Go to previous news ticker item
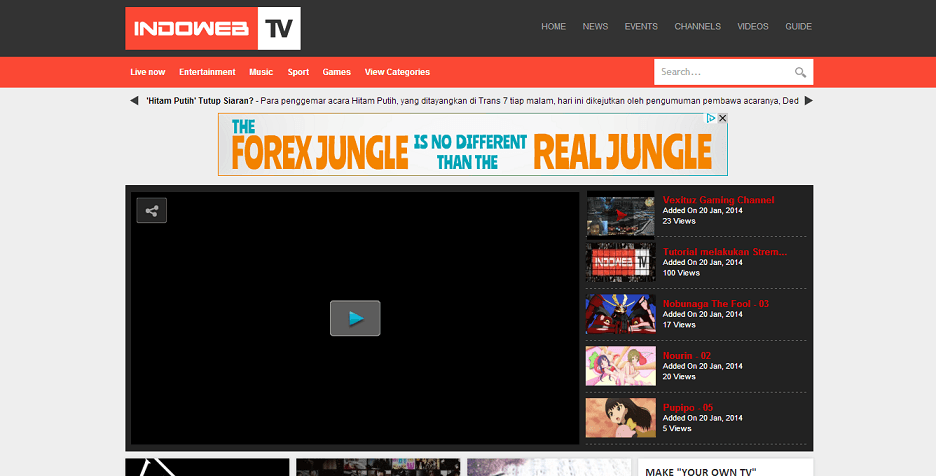This screenshot has width=936, height=476. click(x=134, y=100)
